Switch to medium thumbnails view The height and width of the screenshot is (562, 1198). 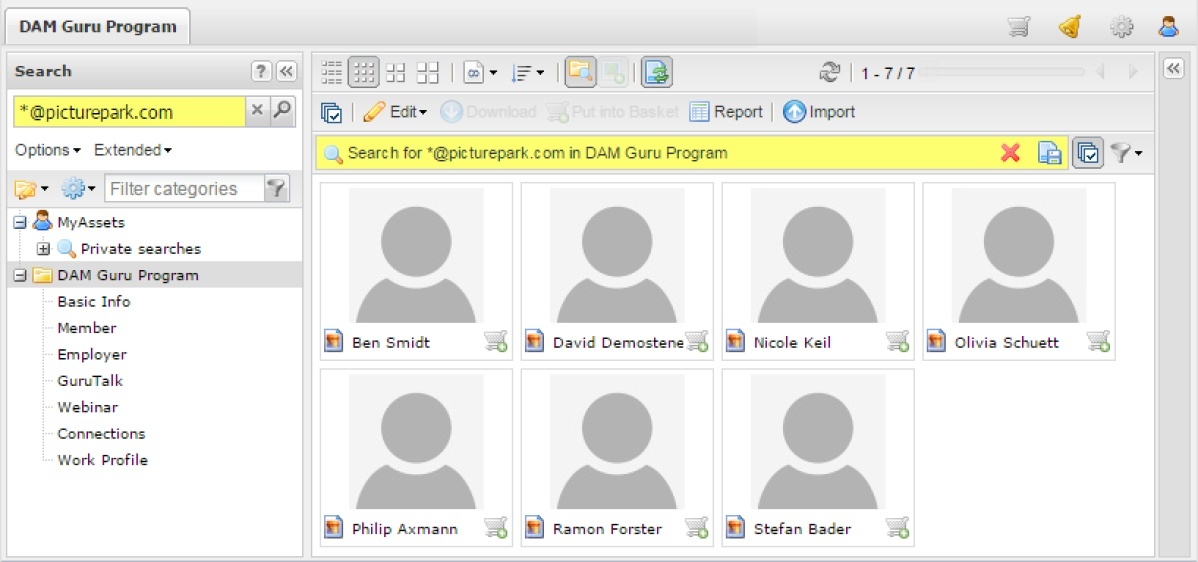pos(395,73)
